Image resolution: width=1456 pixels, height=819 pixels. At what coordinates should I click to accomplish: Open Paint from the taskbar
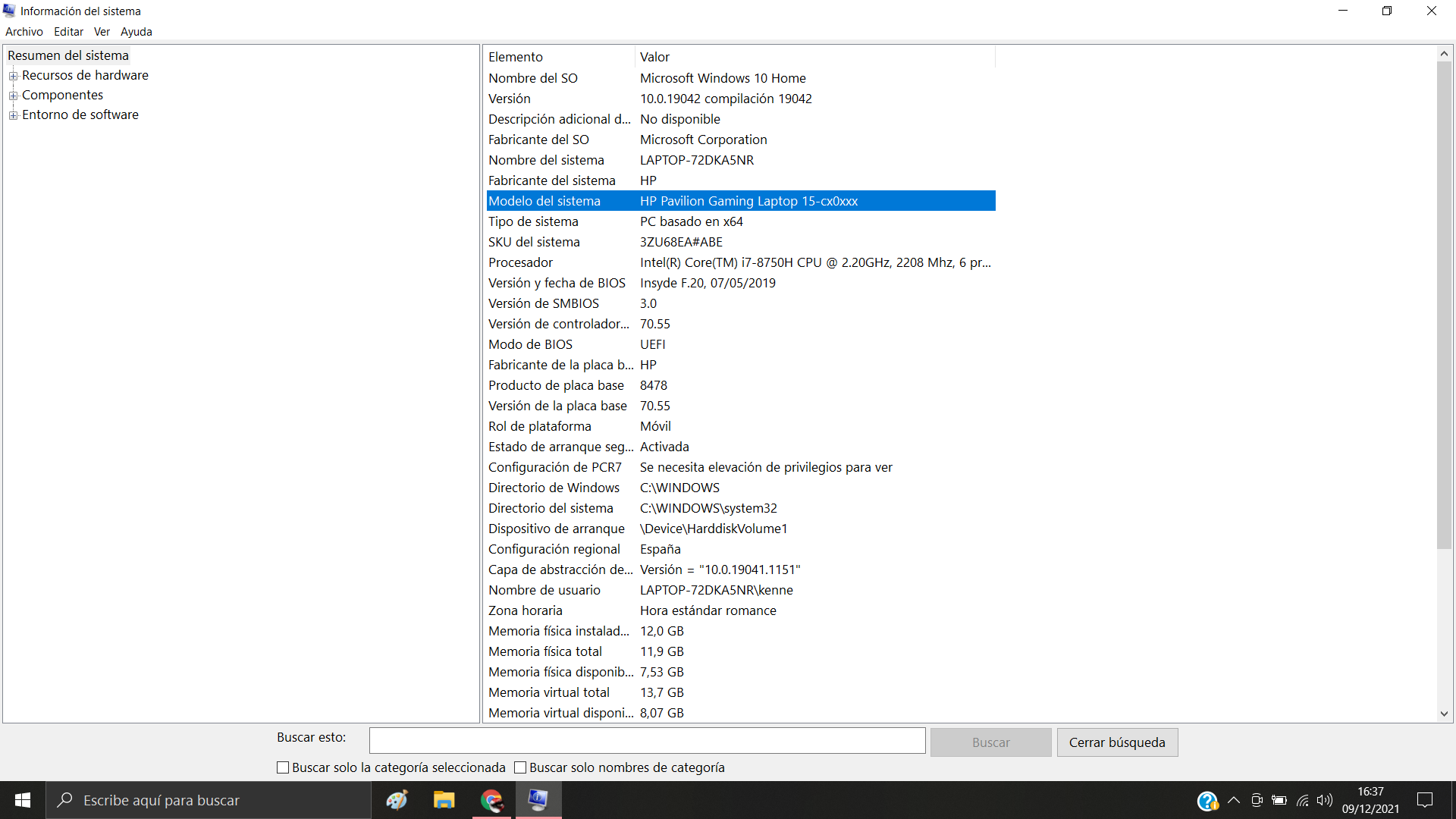point(397,800)
